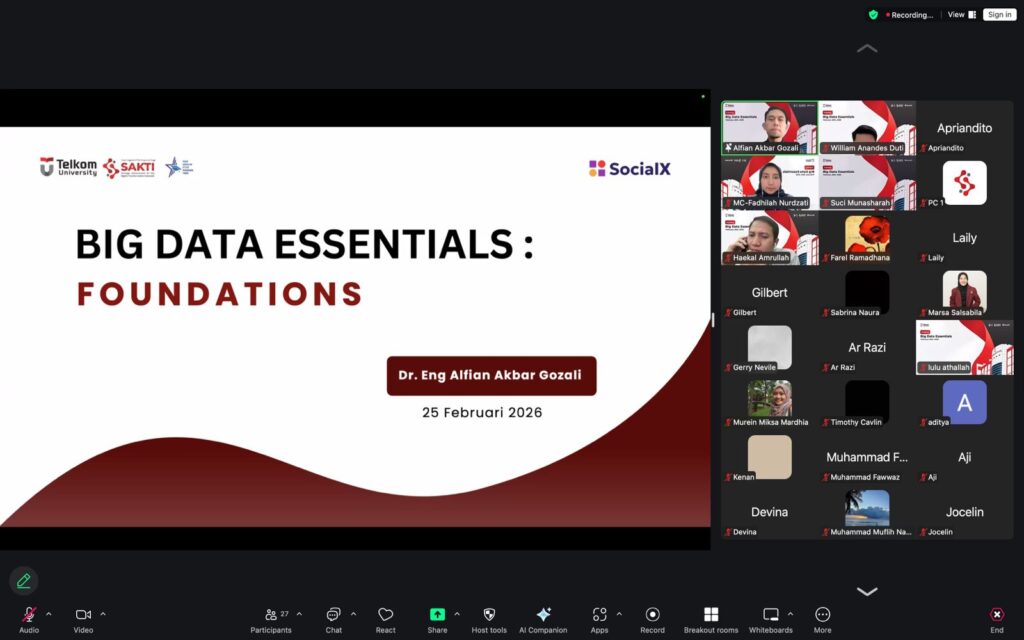Open the View layout menu

(x=961, y=15)
